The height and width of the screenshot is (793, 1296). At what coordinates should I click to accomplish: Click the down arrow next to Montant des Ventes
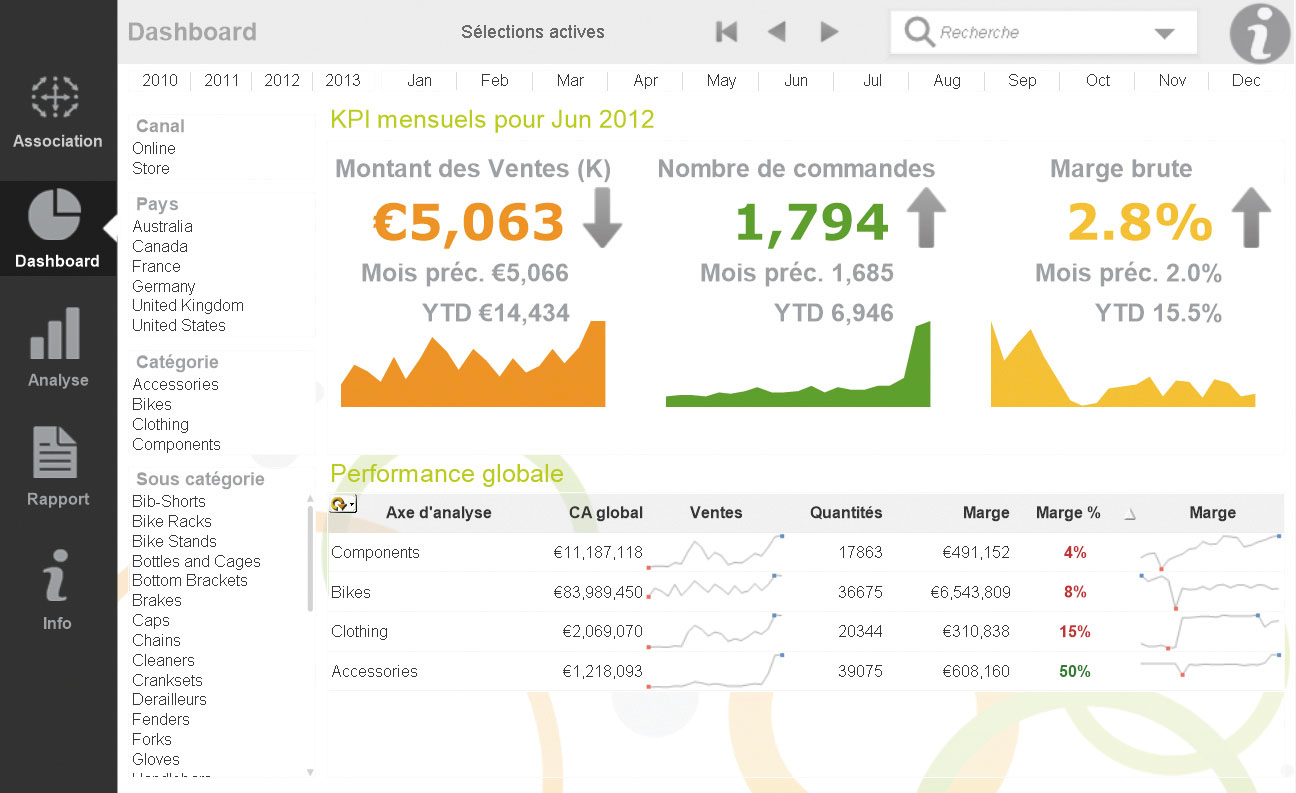tap(602, 217)
